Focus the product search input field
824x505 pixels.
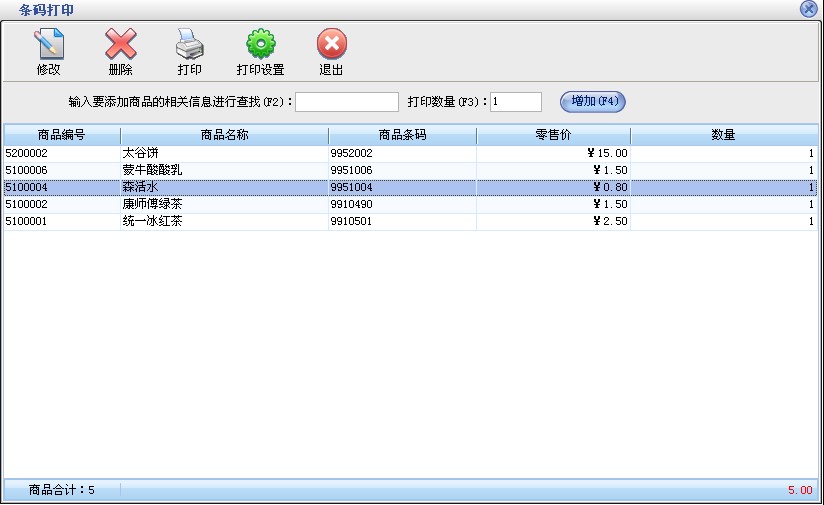click(346, 102)
